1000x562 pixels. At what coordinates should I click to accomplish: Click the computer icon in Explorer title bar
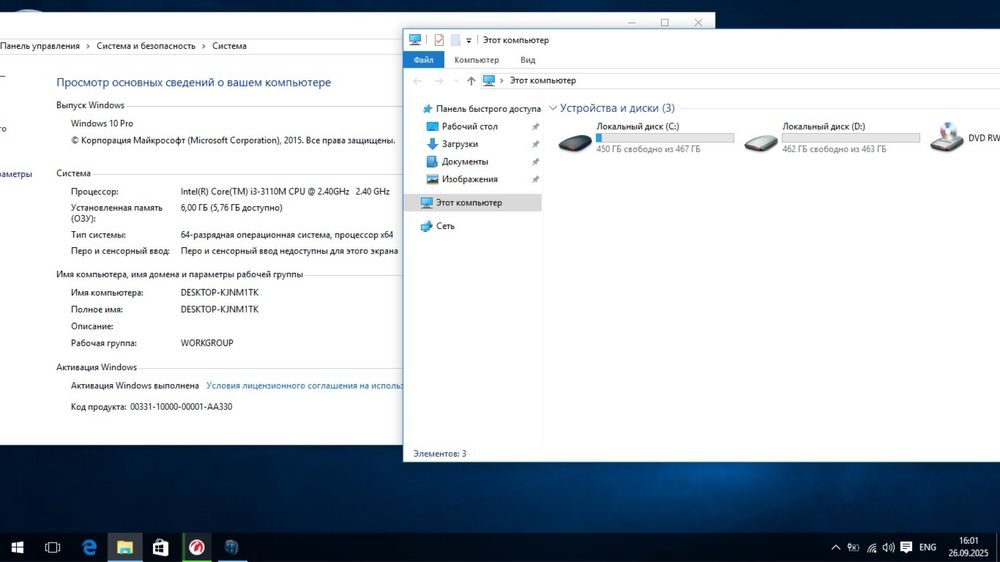tap(415, 40)
